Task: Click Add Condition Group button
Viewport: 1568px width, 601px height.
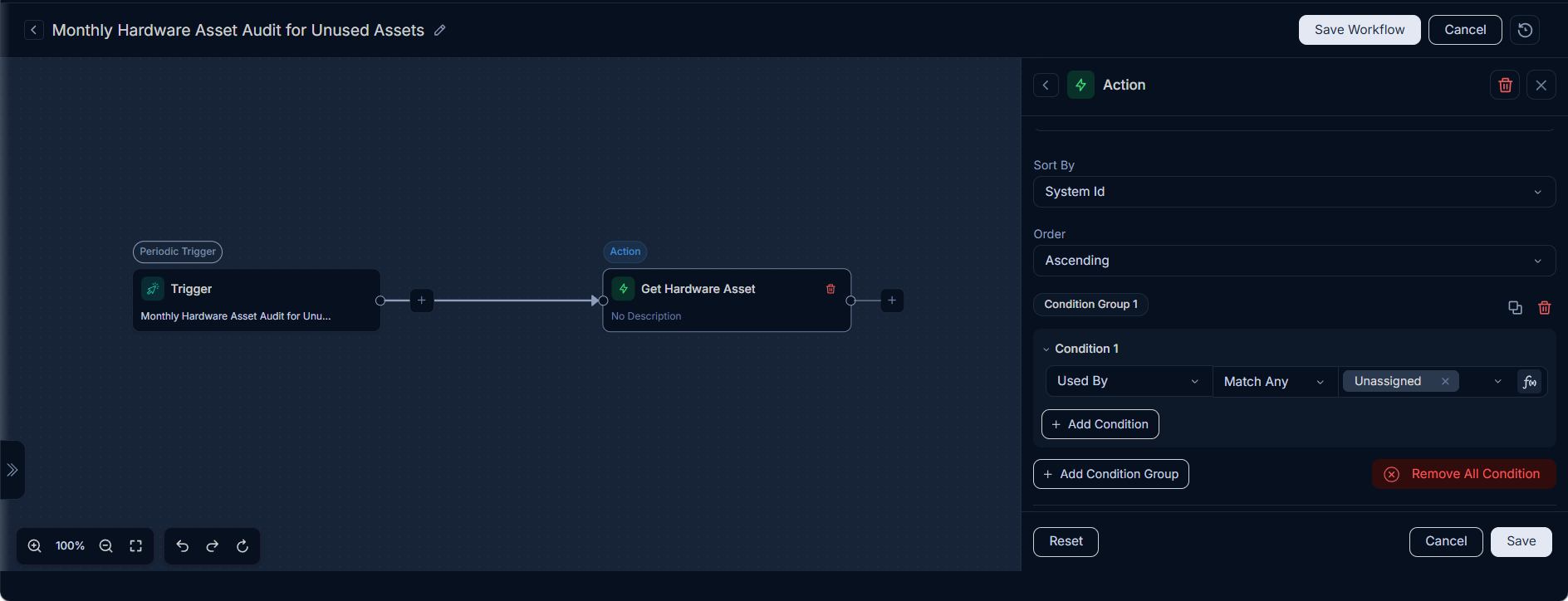Action: coord(1111,474)
